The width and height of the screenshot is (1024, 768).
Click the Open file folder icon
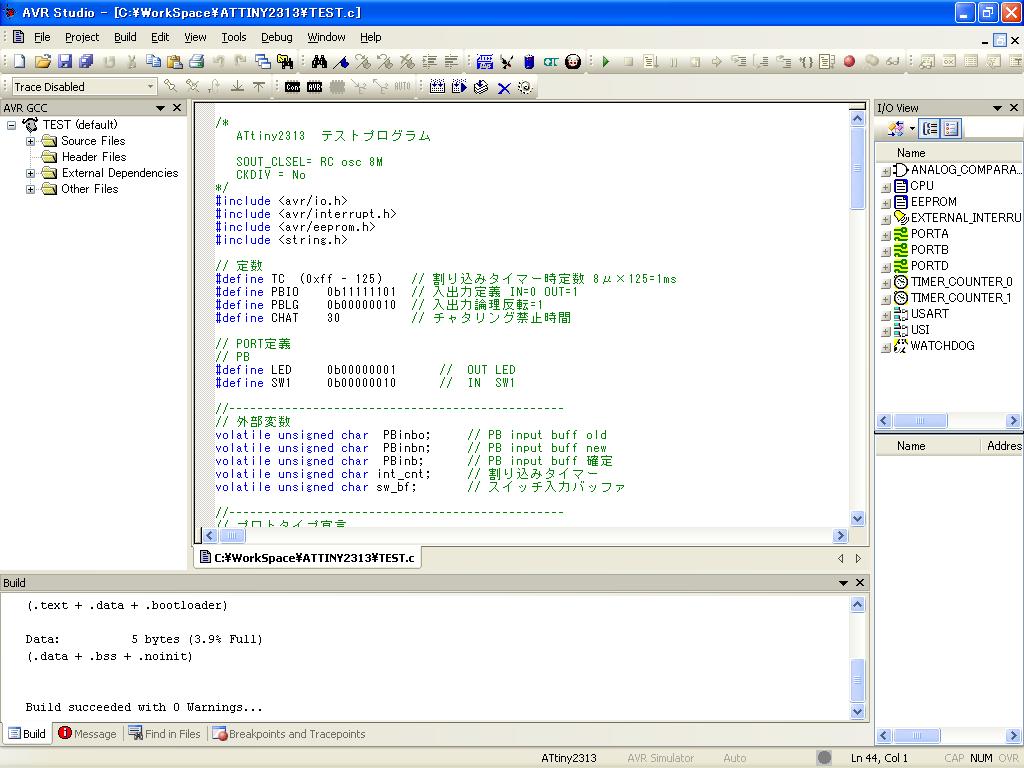pyautogui.click(x=42, y=62)
